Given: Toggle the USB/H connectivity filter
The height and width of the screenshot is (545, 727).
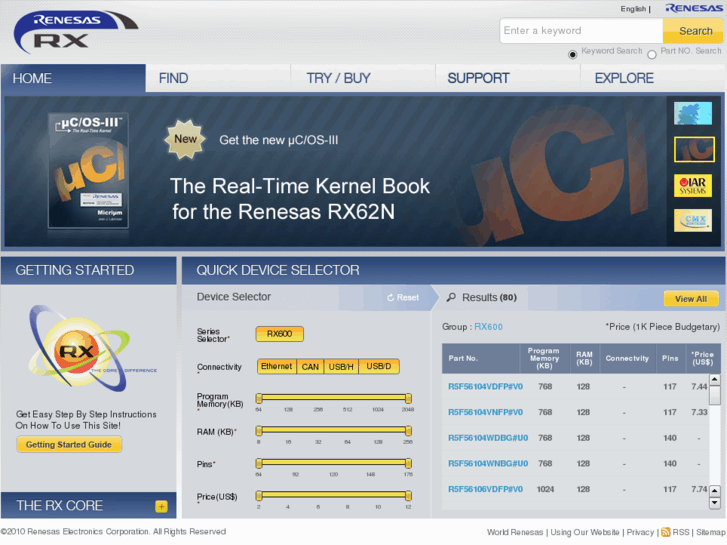Looking at the screenshot, I should point(341,366).
